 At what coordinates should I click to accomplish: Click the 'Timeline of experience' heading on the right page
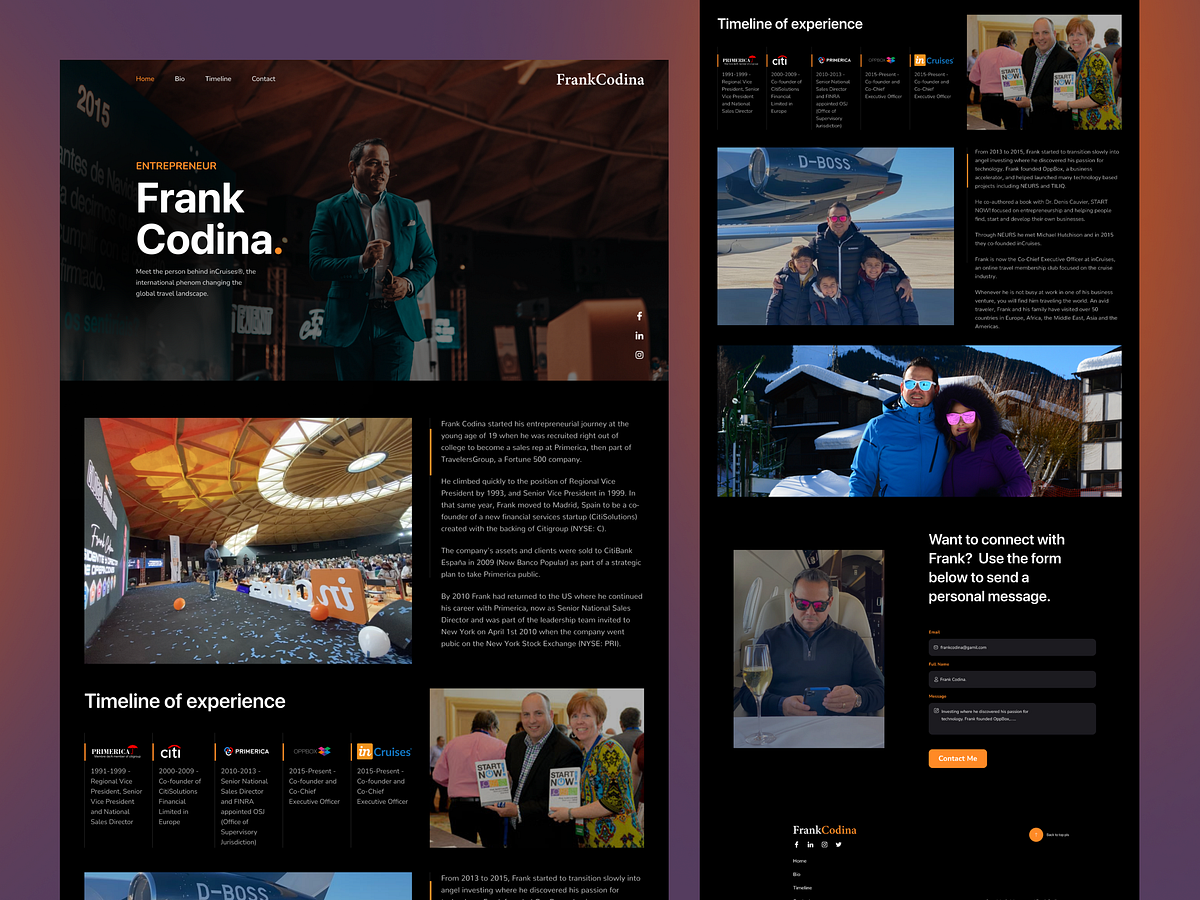(x=790, y=24)
